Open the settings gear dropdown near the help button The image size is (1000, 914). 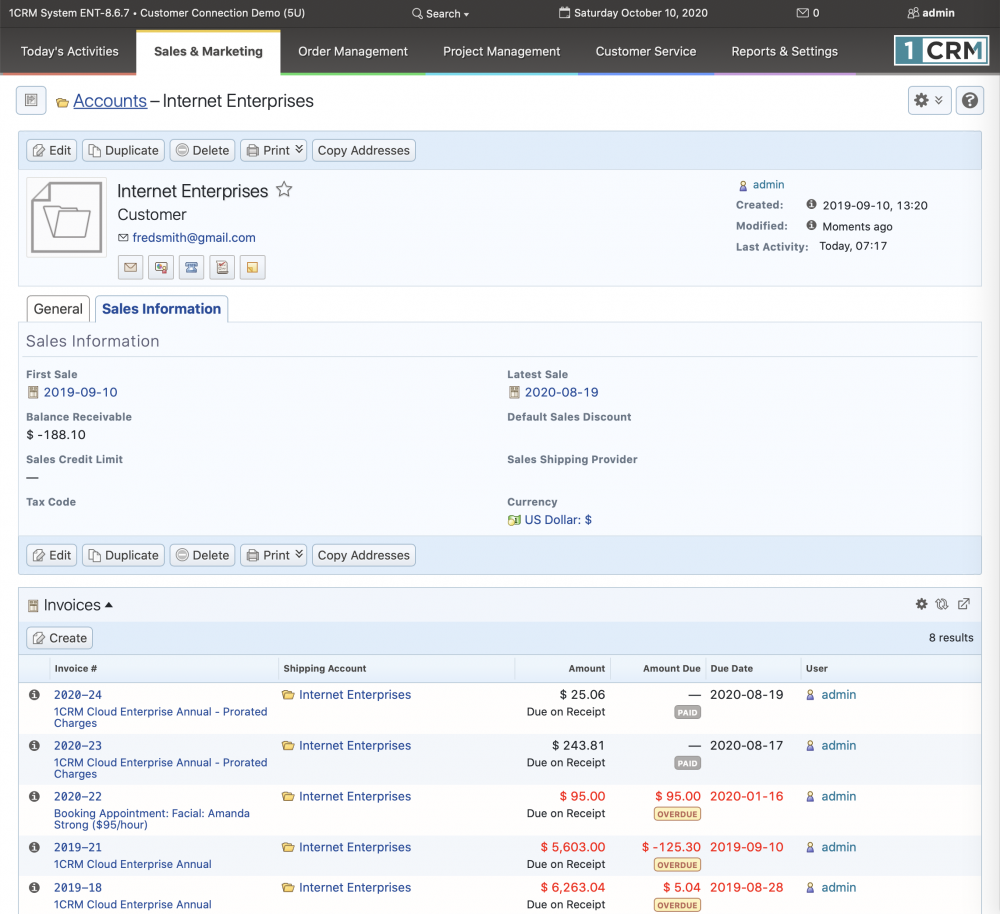pyautogui.click(x=929, y=100)
